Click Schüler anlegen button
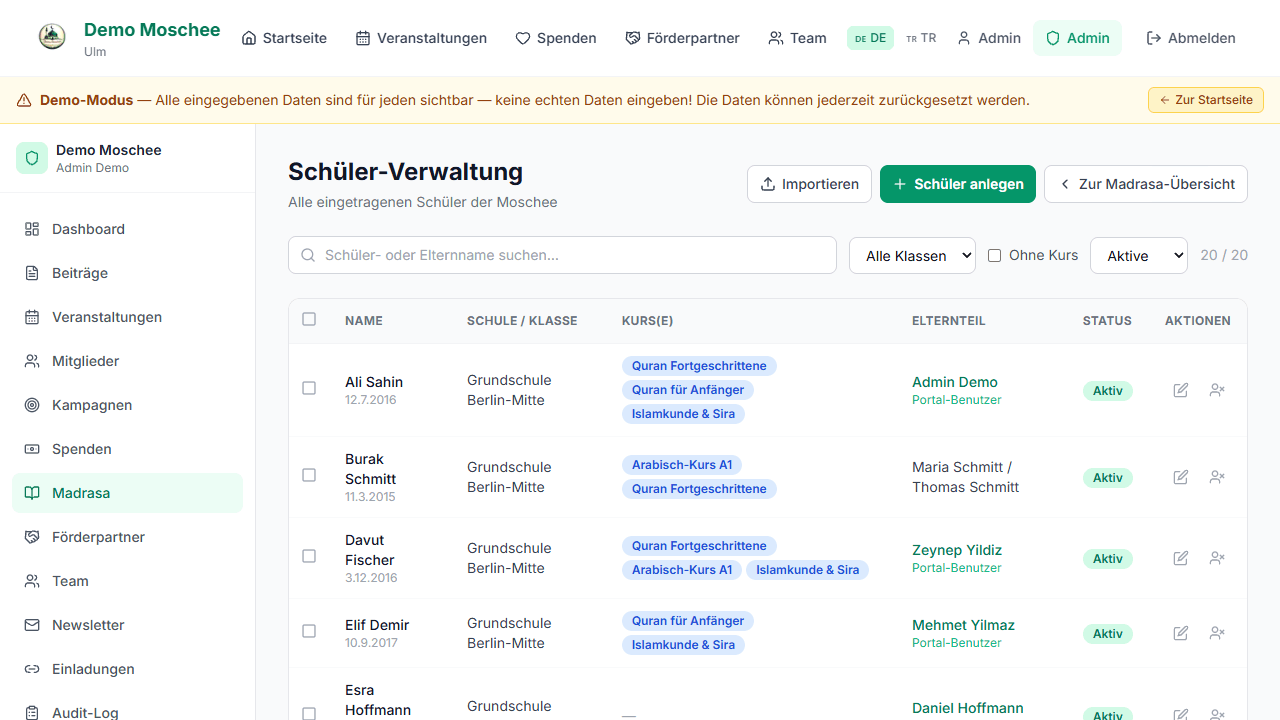This screenshot has height=720, width=1280. (958, 184)
